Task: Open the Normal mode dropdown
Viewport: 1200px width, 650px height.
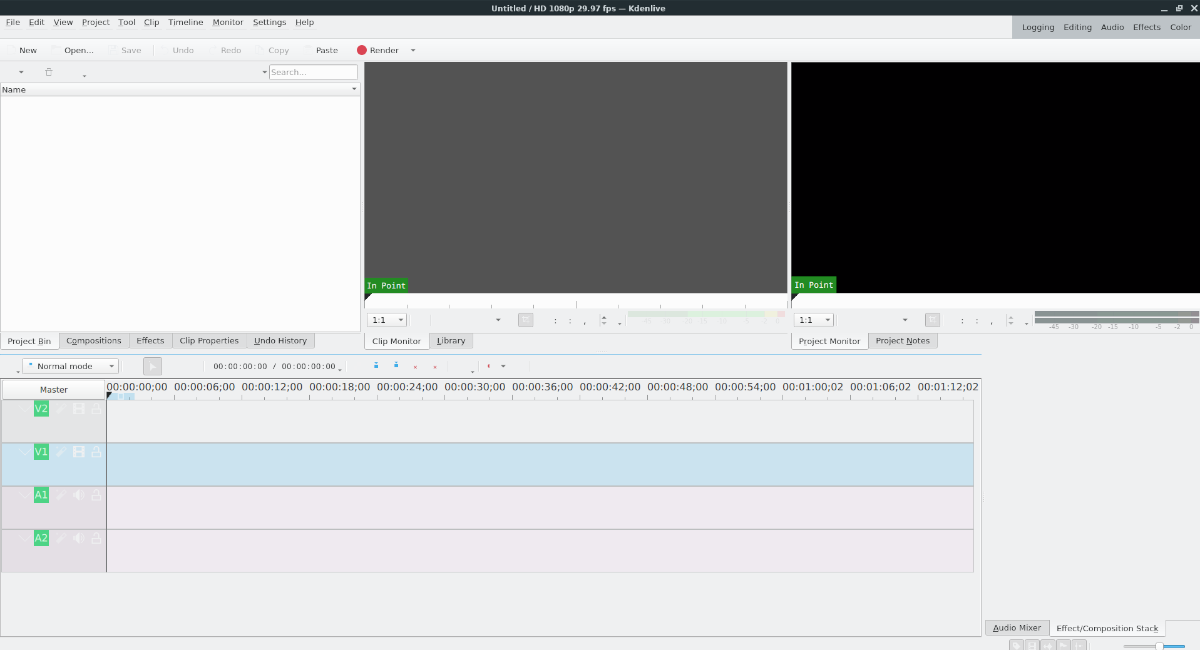Action: (70, 366)
